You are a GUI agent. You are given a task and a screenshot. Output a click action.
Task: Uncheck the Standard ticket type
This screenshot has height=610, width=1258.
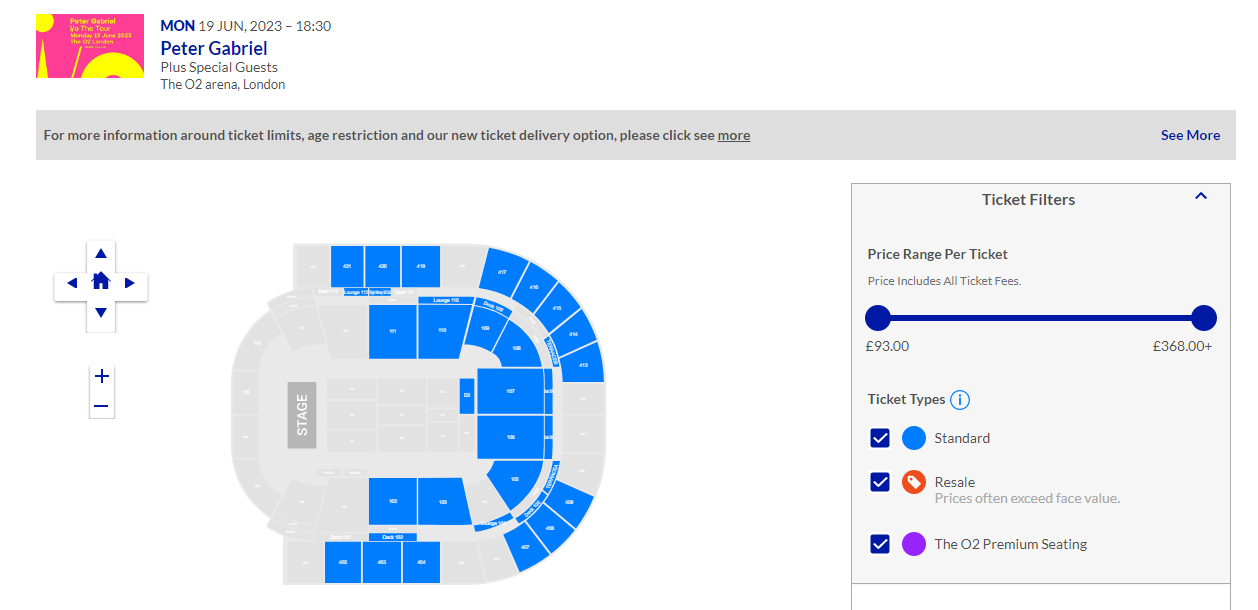[880, 438]
